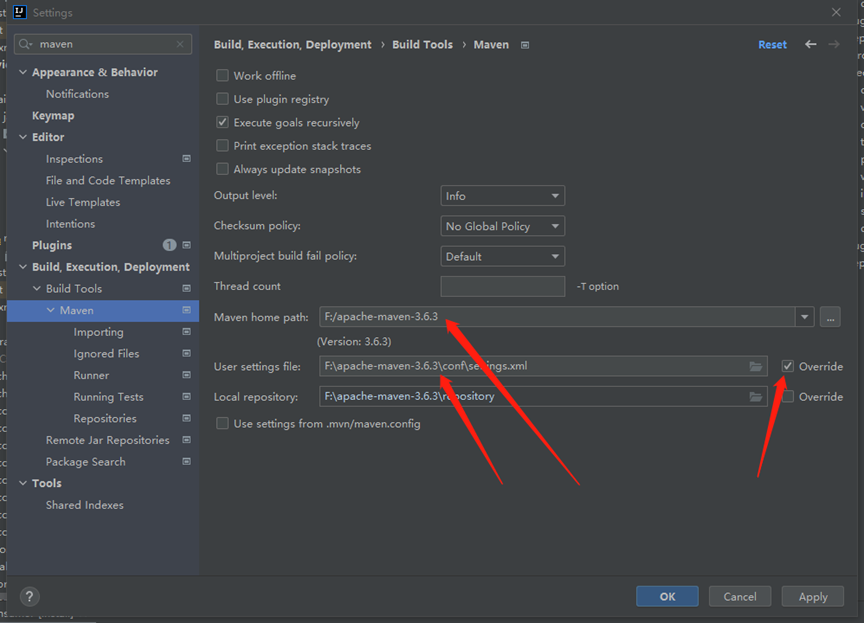Enable Print exception stack traces

point(223,145)
